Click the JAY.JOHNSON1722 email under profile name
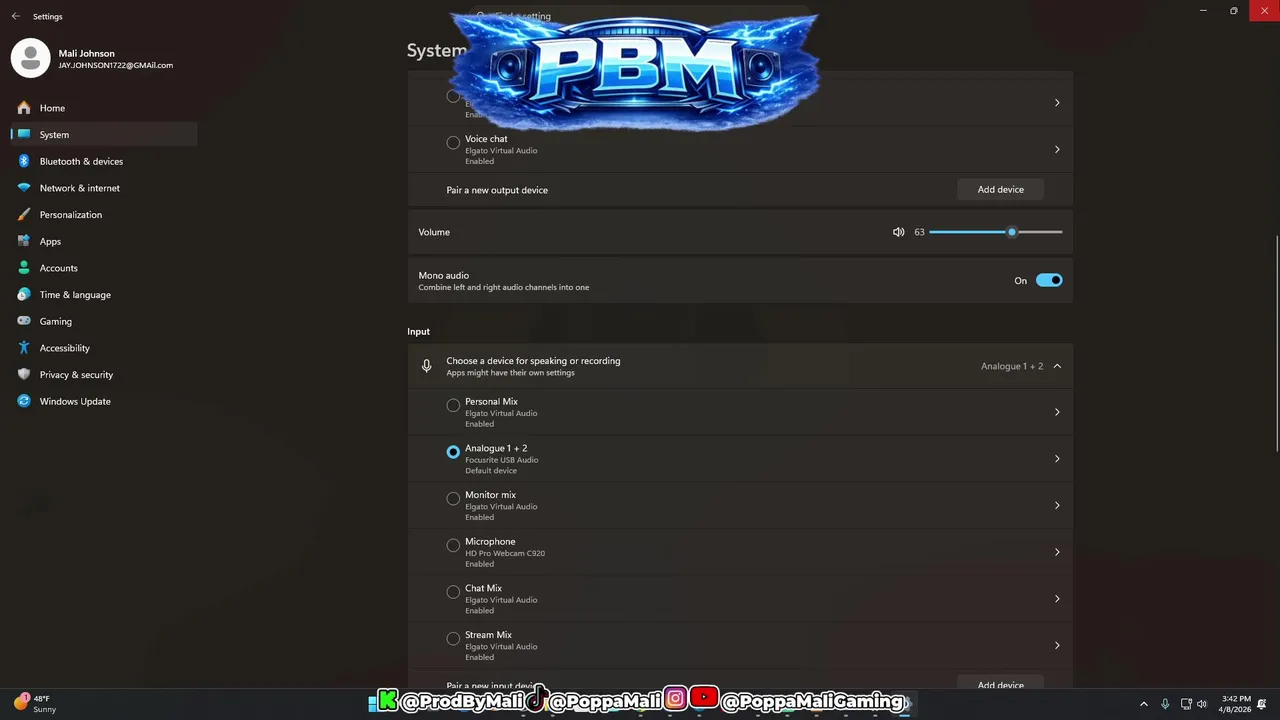1280x720 pixels. (115, 66)
